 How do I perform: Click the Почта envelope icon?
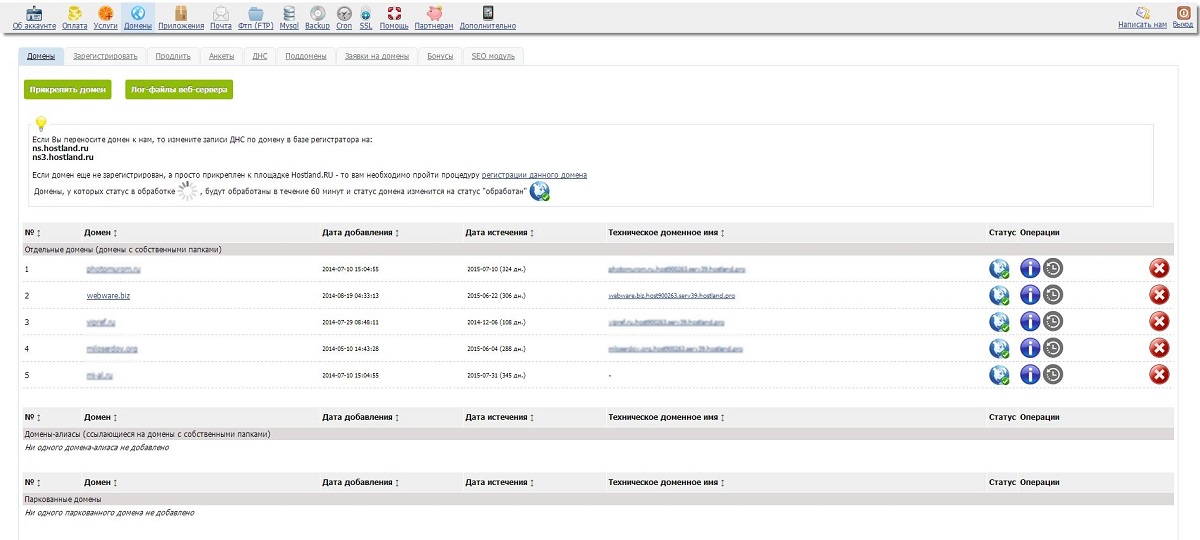click(221, 14)
